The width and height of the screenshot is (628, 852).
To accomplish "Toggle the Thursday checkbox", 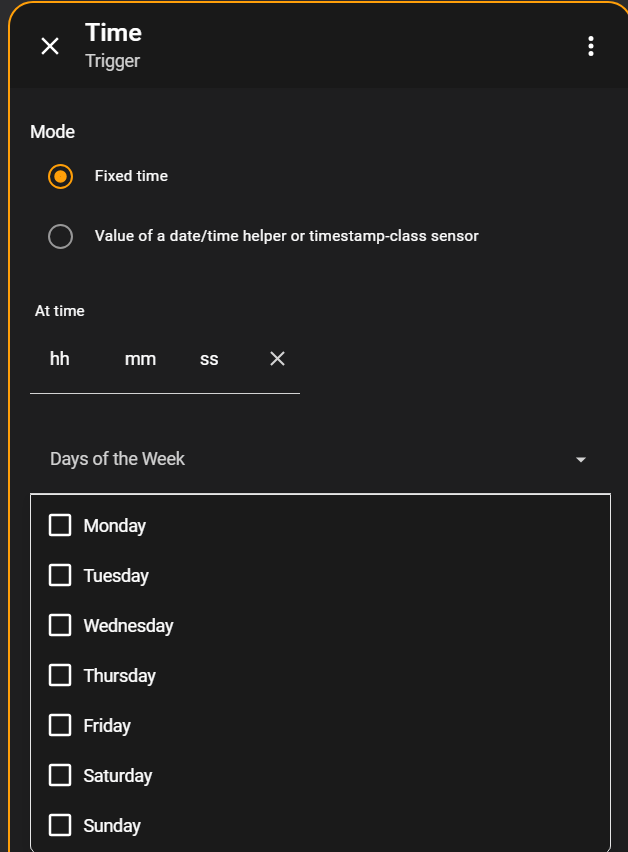I will pos(60,676).
